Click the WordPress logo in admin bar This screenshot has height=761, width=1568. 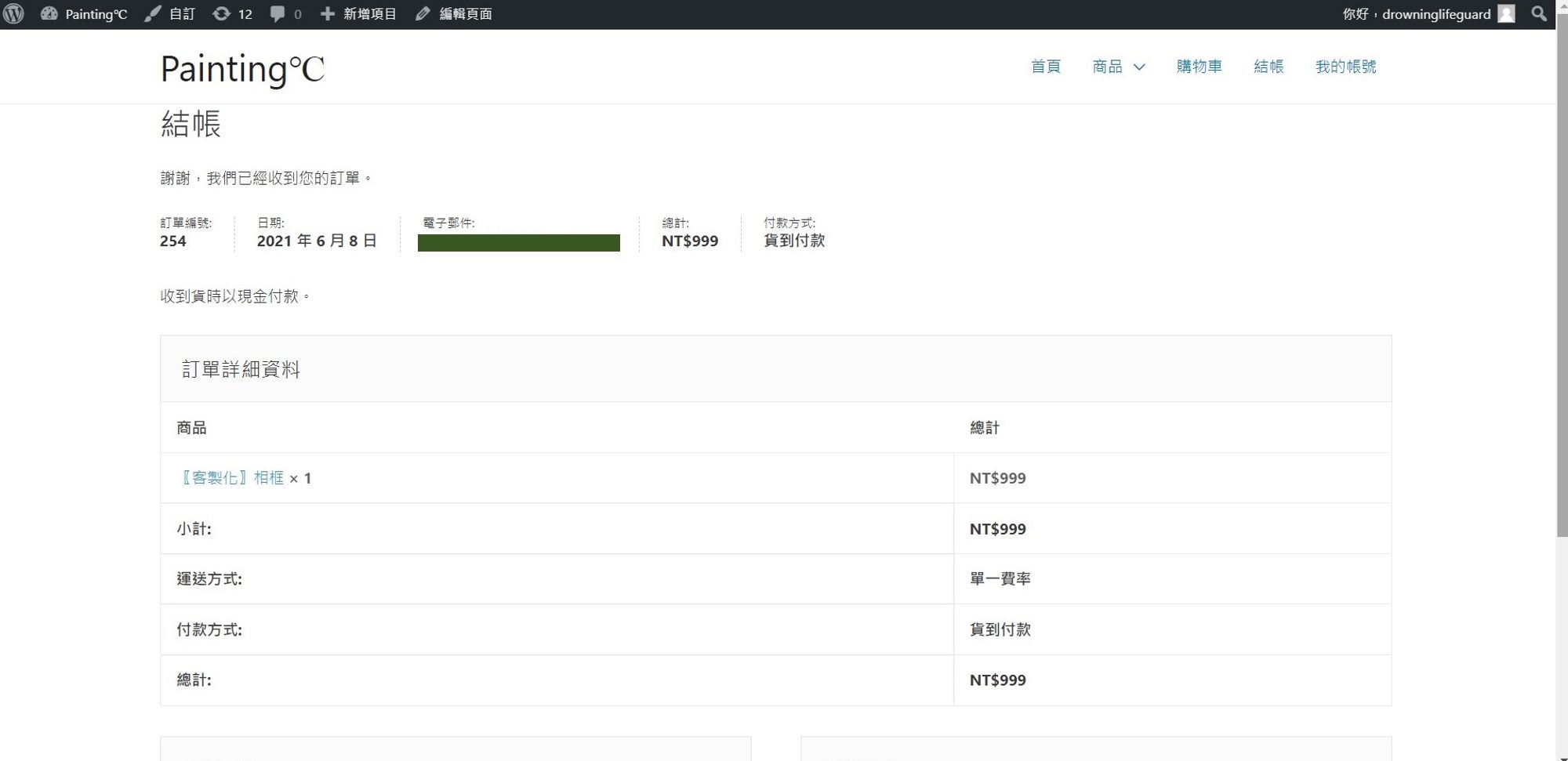point(14,14)
